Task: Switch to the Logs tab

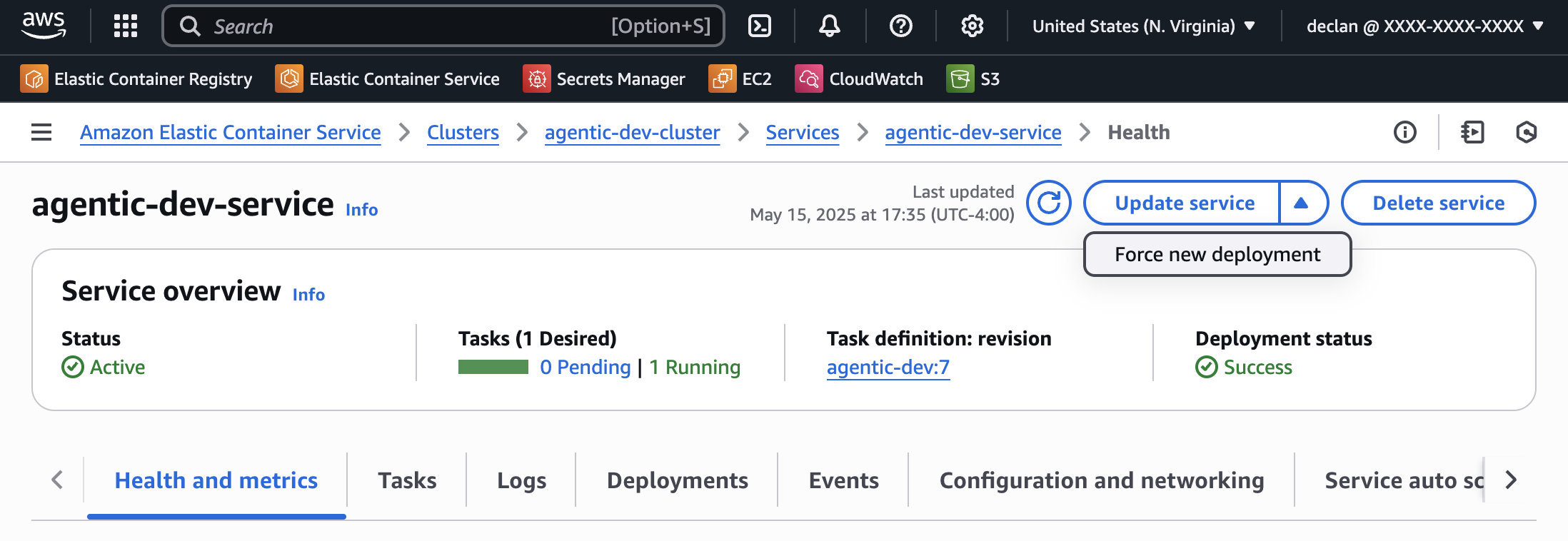Action: point(521,480)
